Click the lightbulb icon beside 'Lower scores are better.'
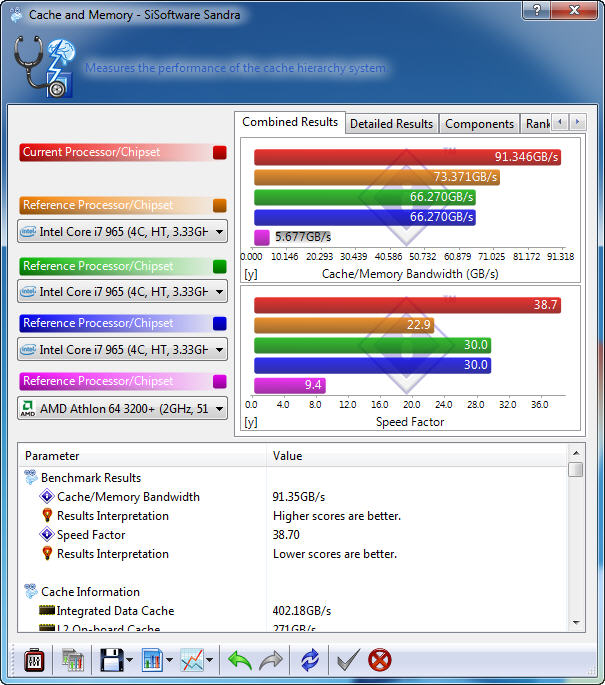The image size is (605, 685). click(x=47, y=553)
